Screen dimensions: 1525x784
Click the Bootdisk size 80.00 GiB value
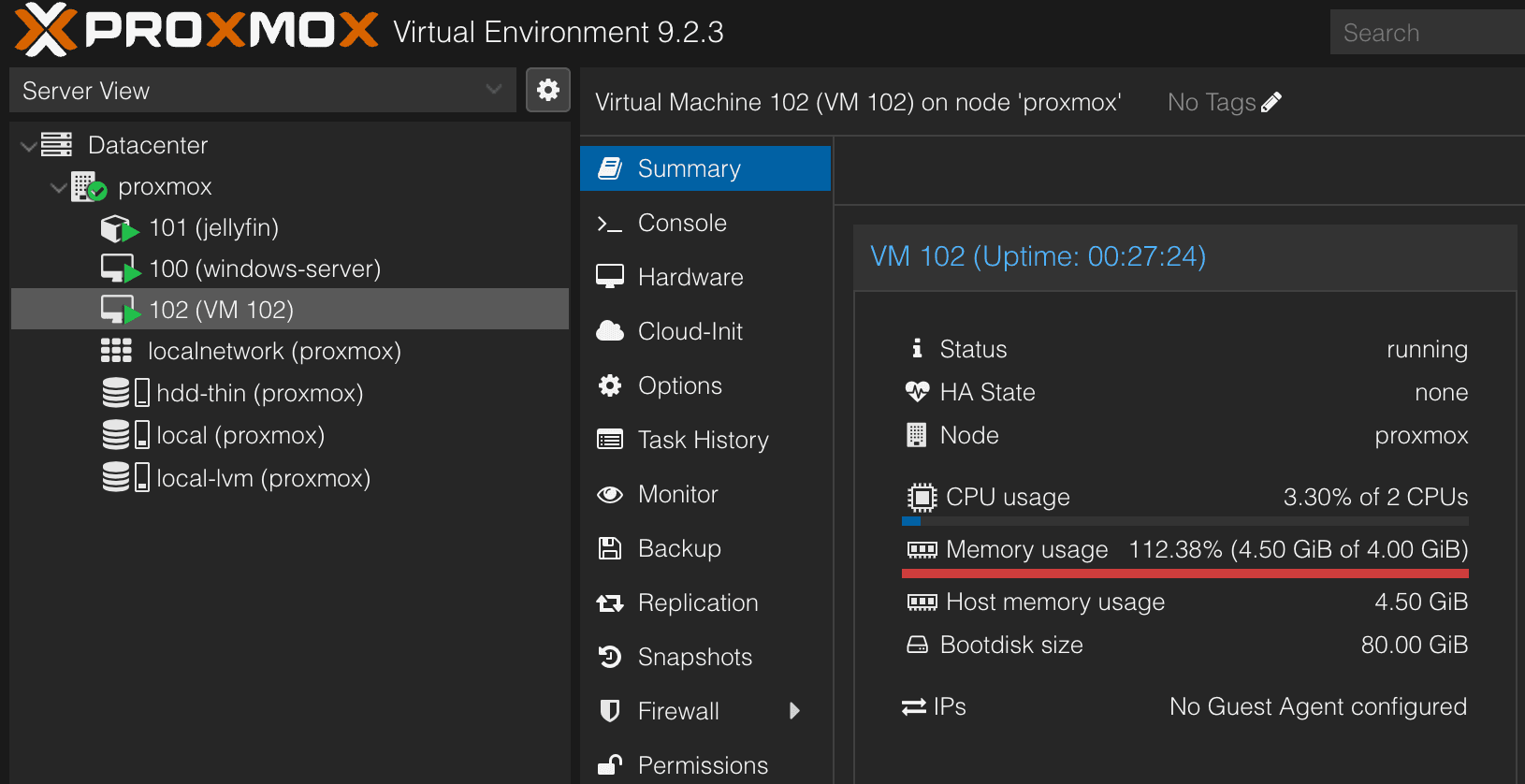(x=1415, y=645)
